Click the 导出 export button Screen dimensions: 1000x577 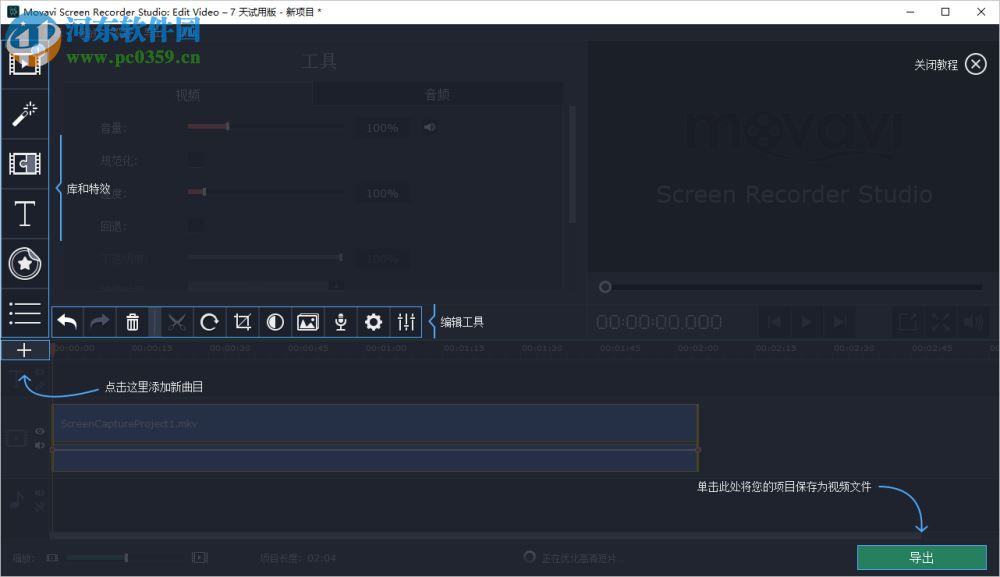coord(921,557)
